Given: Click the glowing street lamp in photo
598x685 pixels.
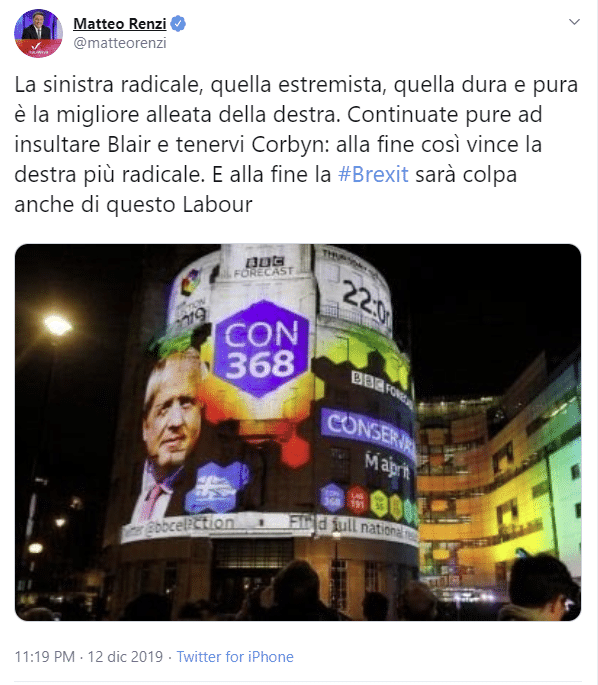Looking at the screenshot, I should 57,325.
